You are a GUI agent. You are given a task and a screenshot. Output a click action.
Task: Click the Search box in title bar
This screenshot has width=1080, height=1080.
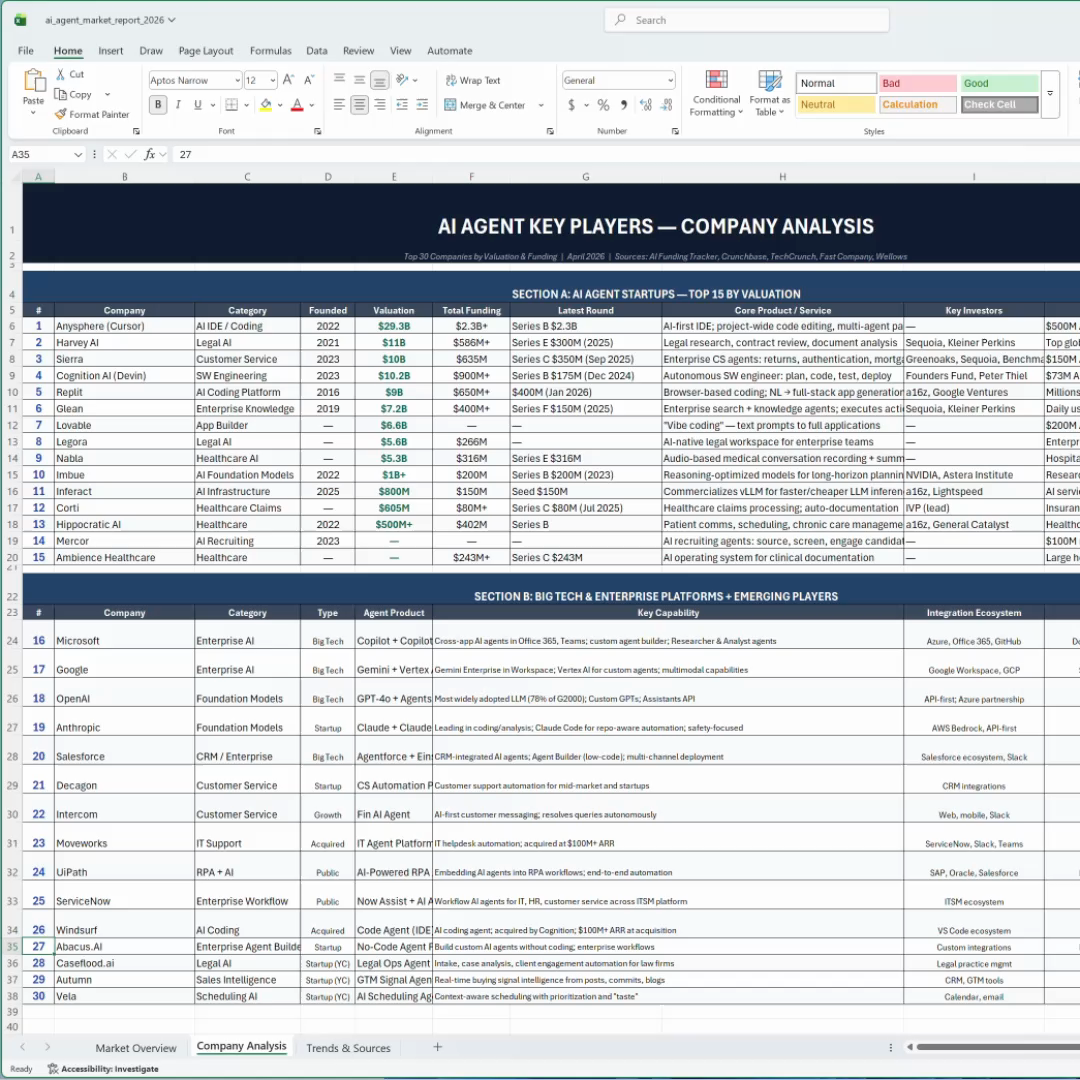(747, 20)
